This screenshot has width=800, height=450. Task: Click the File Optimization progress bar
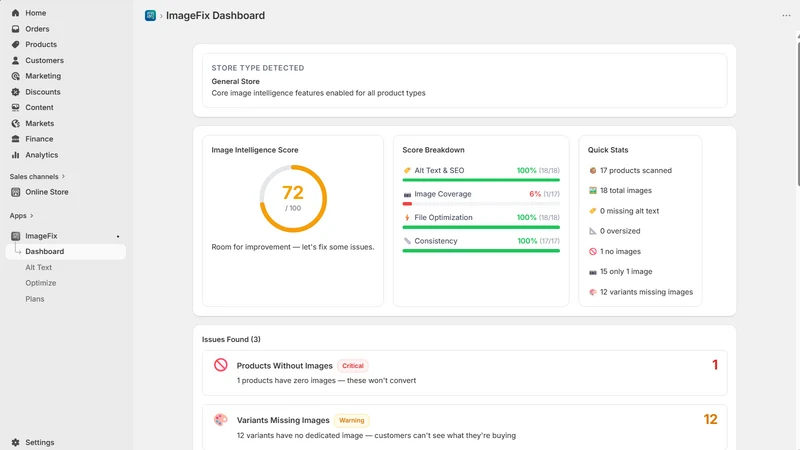click(481, 227)
